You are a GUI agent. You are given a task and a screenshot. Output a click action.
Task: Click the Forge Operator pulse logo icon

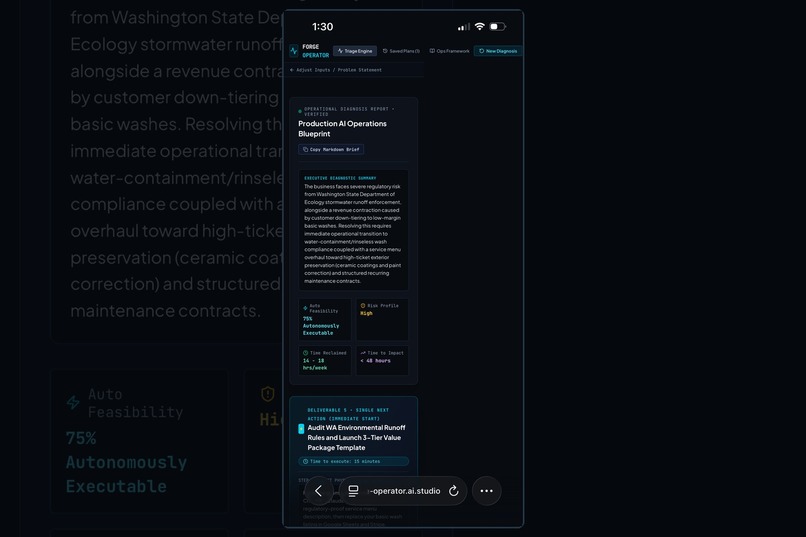(x=294, y=51)
